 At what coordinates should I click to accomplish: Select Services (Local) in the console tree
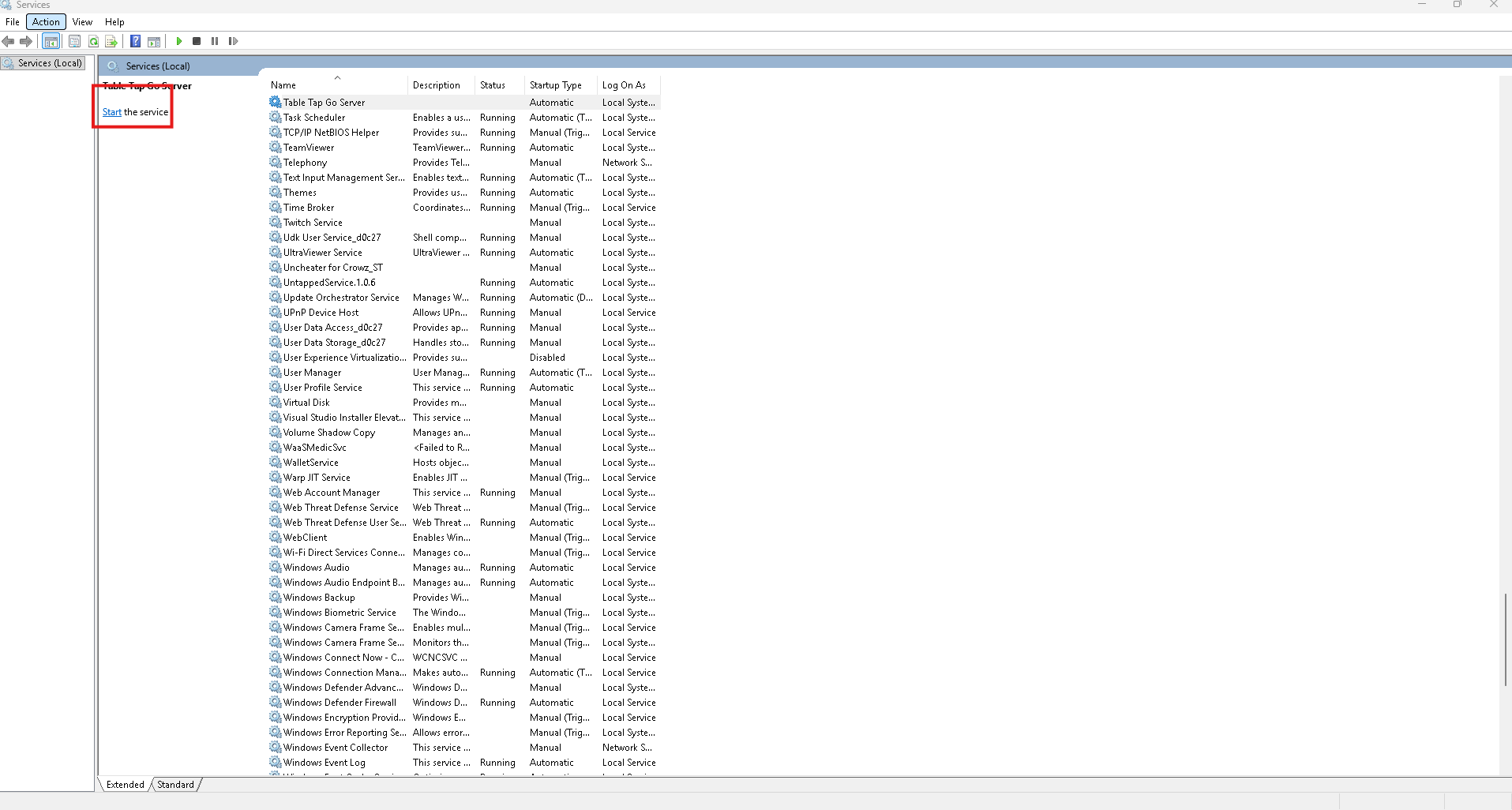(x=49, y=63)
